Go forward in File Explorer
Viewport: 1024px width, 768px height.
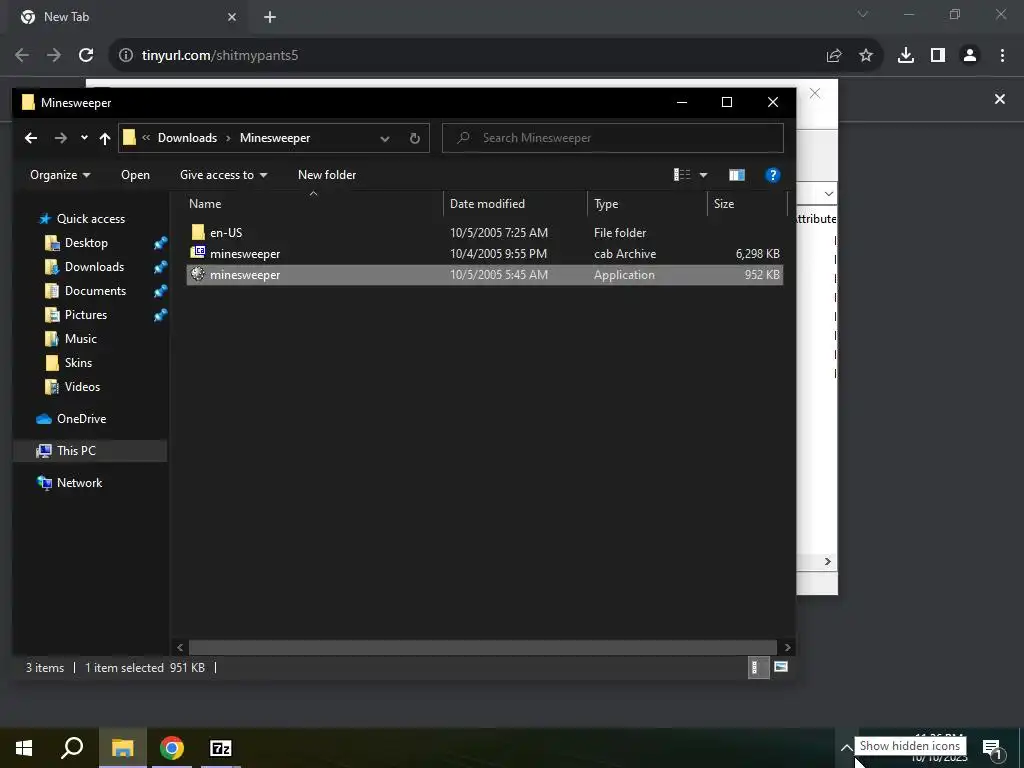(x=61, y=138)
